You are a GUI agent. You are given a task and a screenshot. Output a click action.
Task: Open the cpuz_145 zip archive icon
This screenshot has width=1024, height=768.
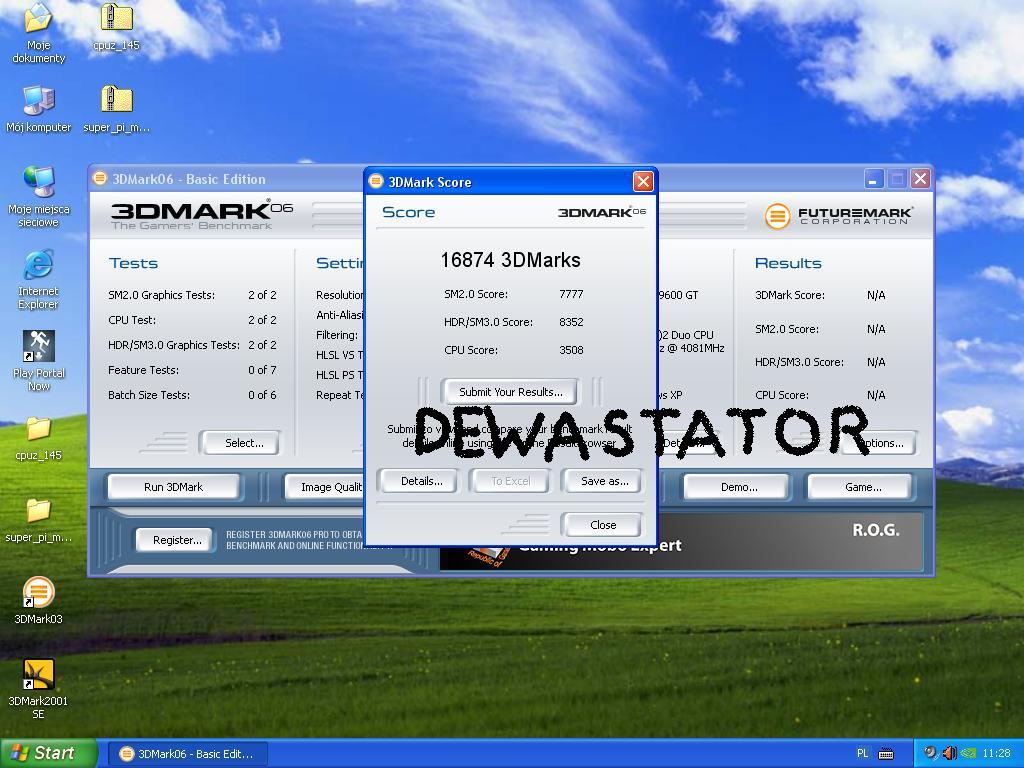(116, 27)
